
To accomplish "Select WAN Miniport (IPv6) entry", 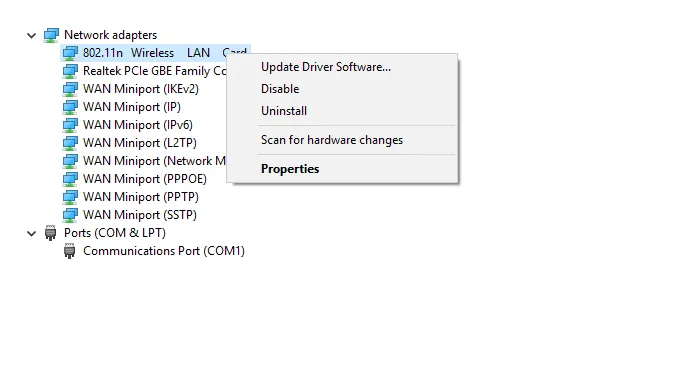I will click(x=138, y=125).
